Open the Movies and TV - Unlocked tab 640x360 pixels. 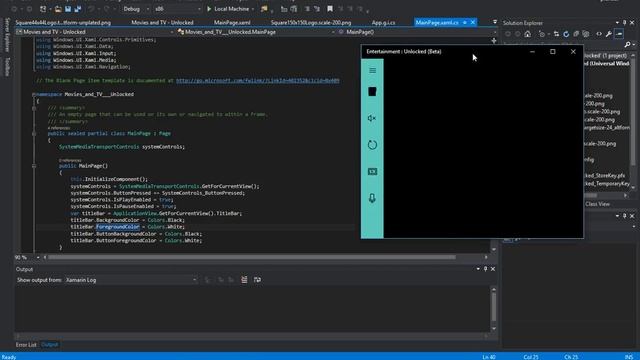pyautogui.click(x=162, y=22)
